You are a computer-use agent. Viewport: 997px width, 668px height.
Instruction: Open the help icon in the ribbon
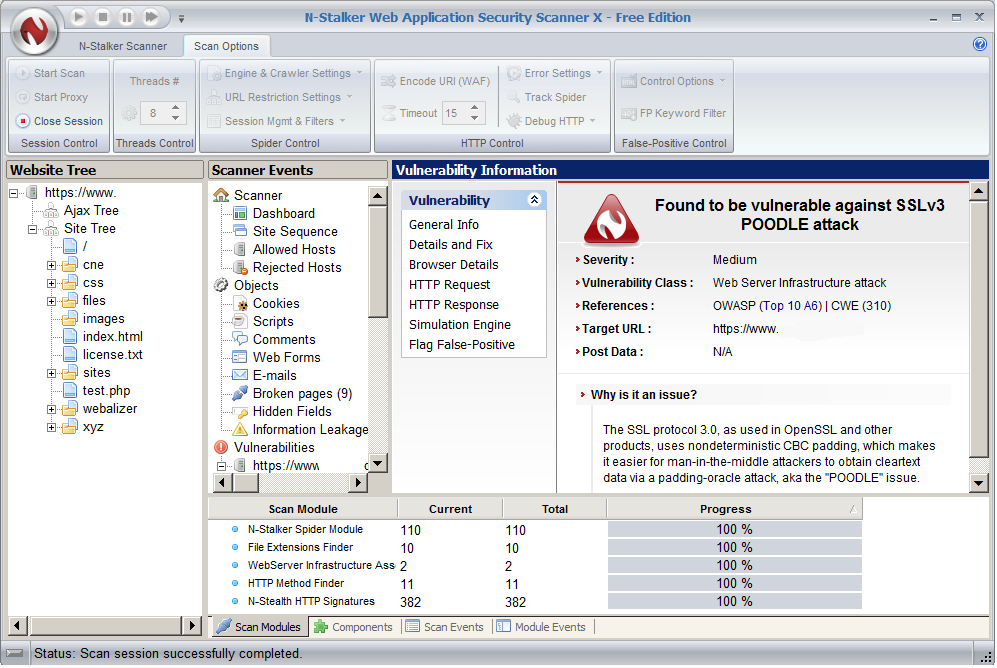[x=980, y=44]
